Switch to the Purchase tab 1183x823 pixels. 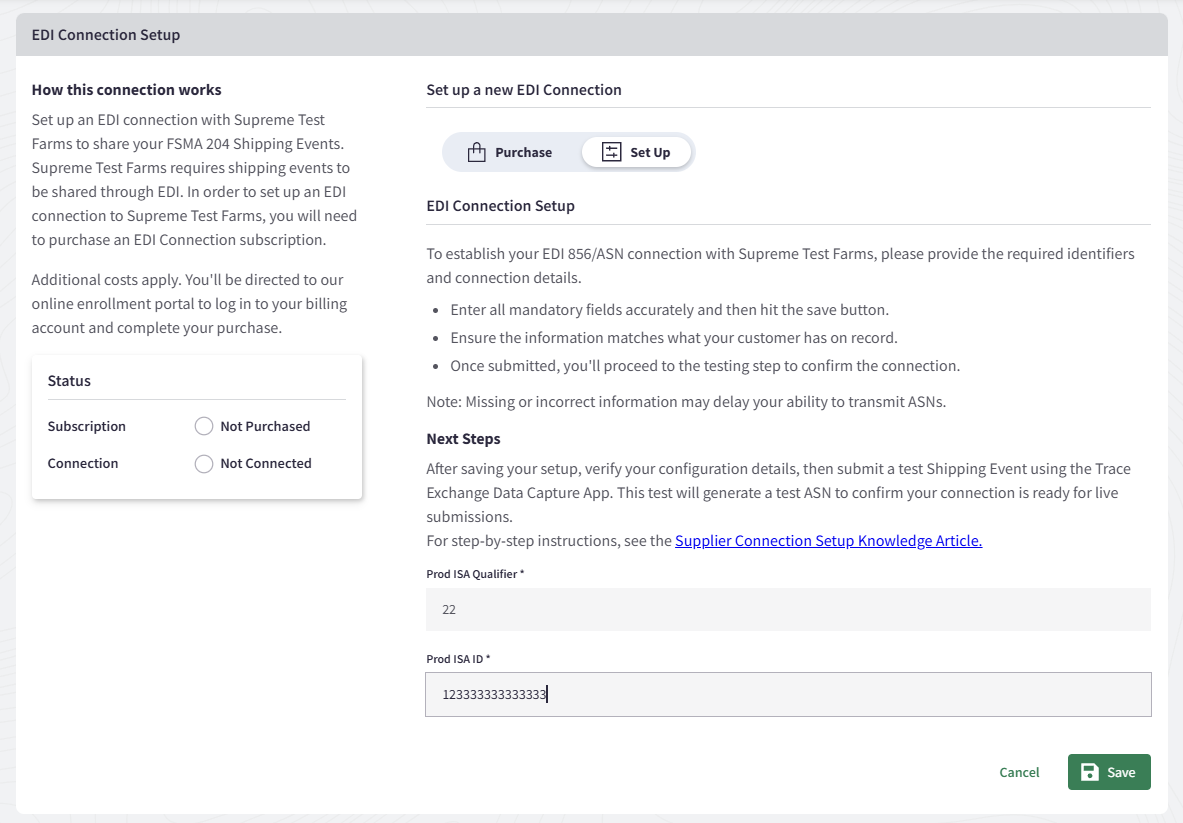pyautogui.click(x=511, y=153)
